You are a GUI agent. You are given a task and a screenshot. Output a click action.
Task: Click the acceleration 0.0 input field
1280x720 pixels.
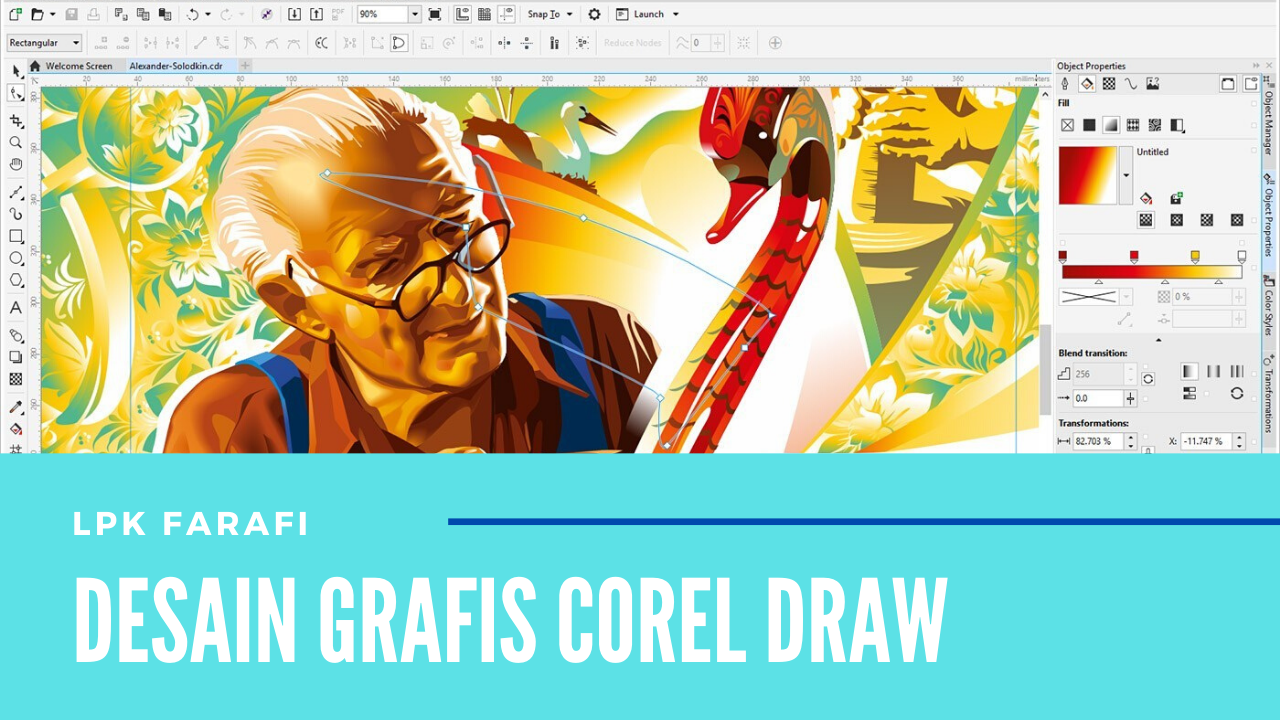tap(1097, 398)
